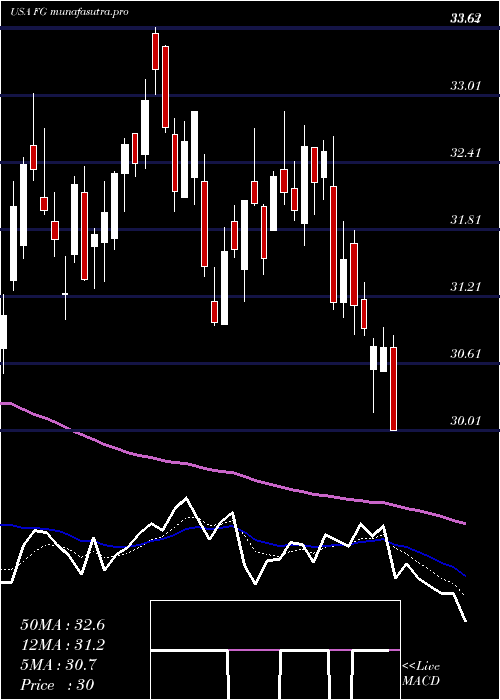Click the '50MA : 32.6' readout

62,625
